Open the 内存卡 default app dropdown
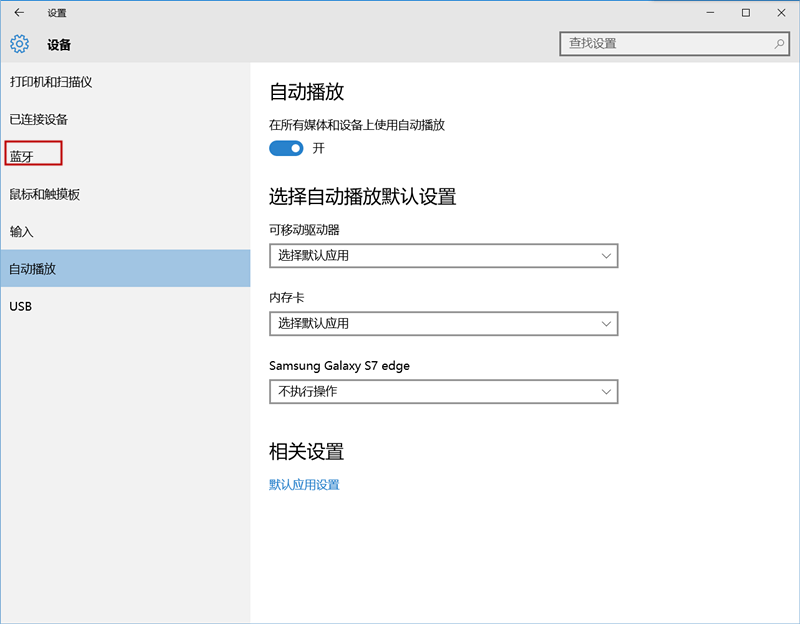The height and width of the screenshot is (624, 800). click(x=443, y=323)
